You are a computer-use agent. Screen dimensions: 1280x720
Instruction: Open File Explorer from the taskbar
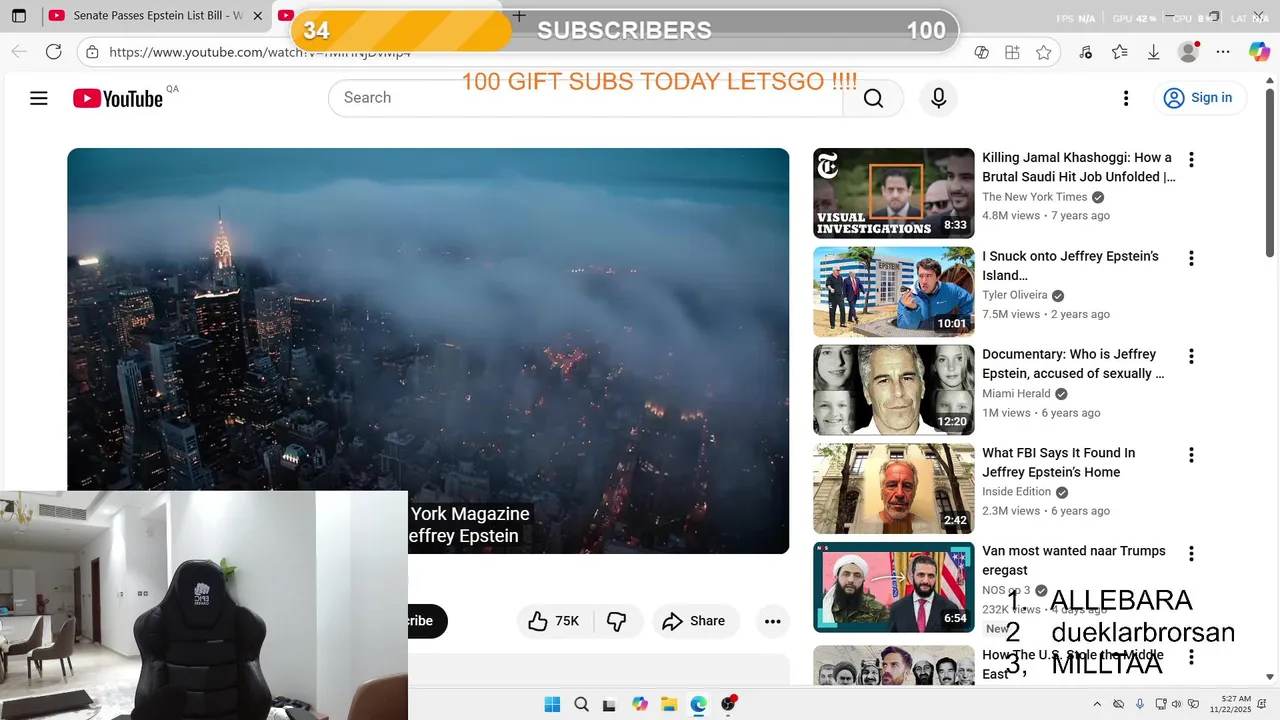click(x=669, y=704)
